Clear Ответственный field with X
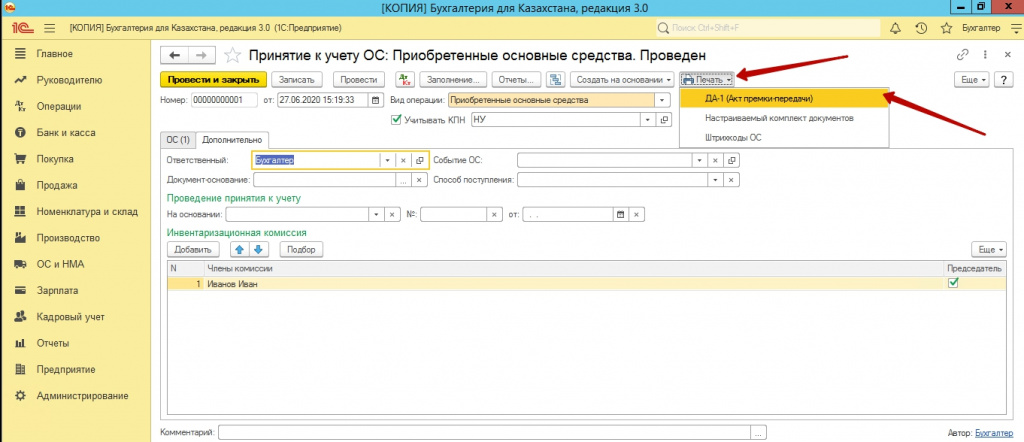The height and width of the screenshot is (442, 1024). 403,161
